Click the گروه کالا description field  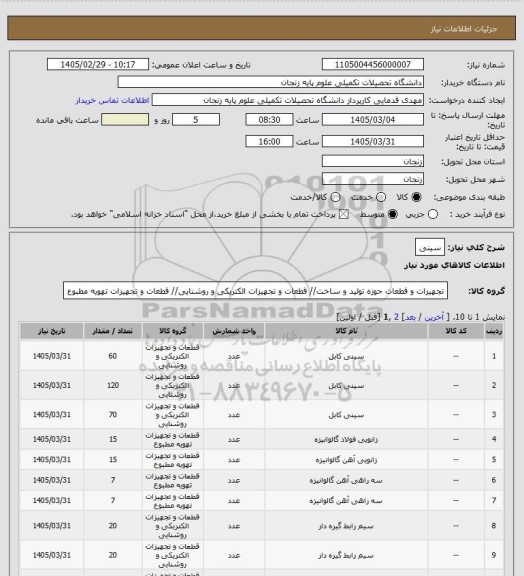(x=255, y=291)
